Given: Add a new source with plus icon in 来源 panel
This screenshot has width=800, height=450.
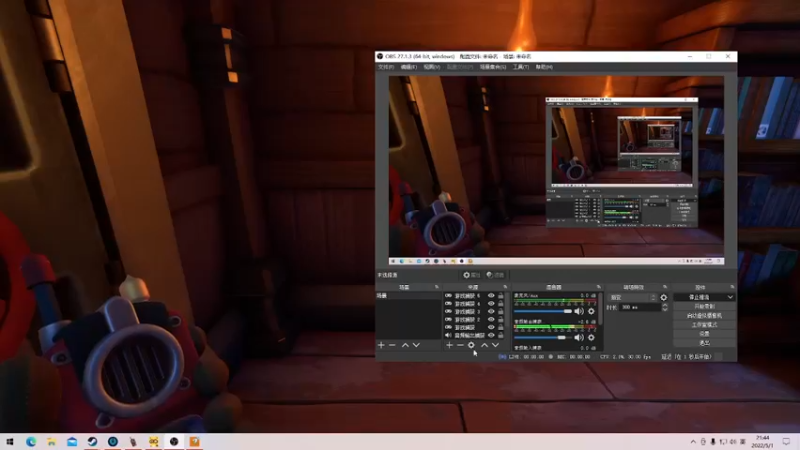Looking at the screenshot, I should [449, 345].
